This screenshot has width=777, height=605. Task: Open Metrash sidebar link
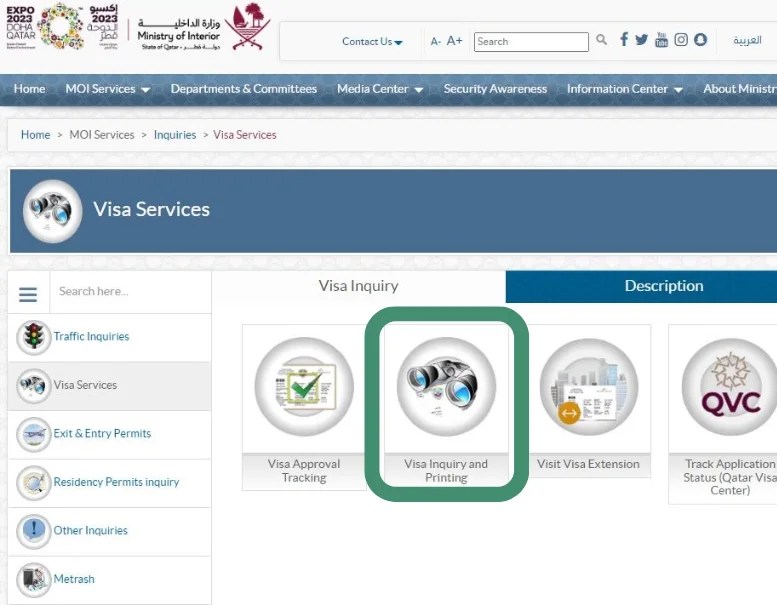pos(74,579)
